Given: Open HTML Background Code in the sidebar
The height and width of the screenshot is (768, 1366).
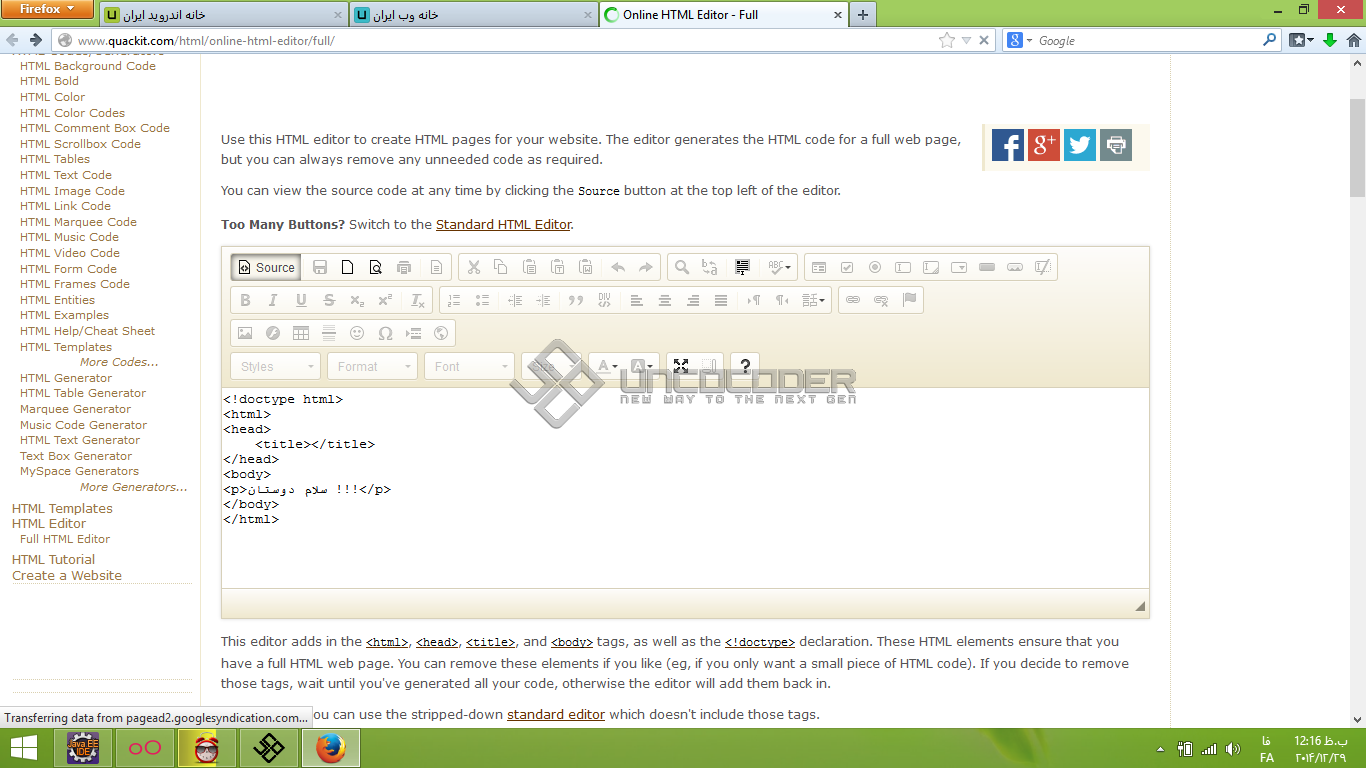Looking at the screenshot, I should tap(88, 66).
